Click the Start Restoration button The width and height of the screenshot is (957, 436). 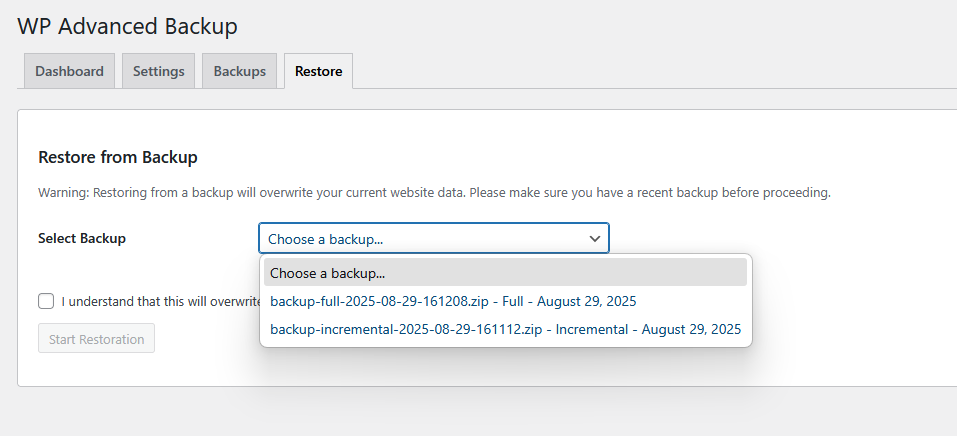(96, 338)
